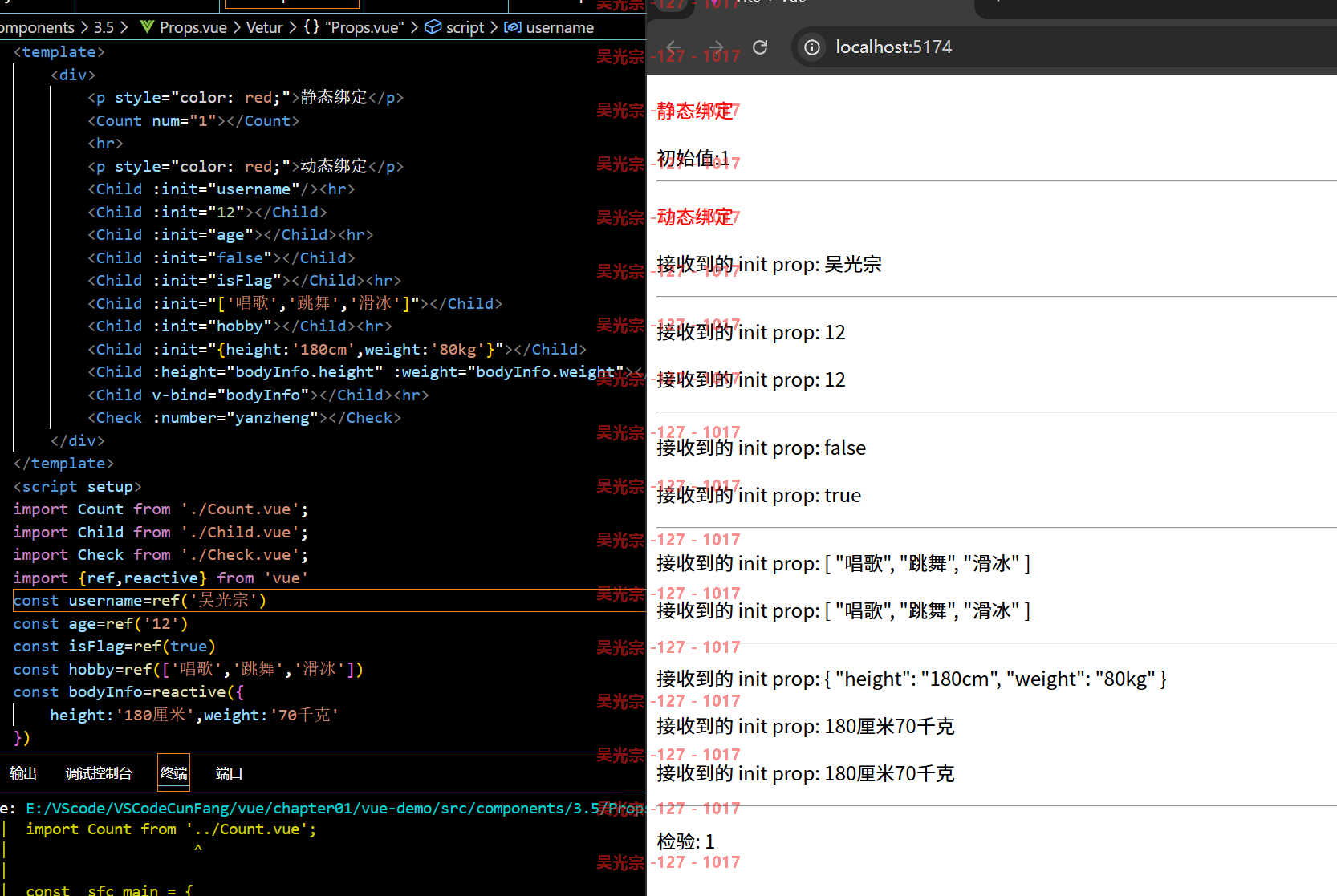Click the import {ref,reactive} from 'vue' line

[161, 578]
